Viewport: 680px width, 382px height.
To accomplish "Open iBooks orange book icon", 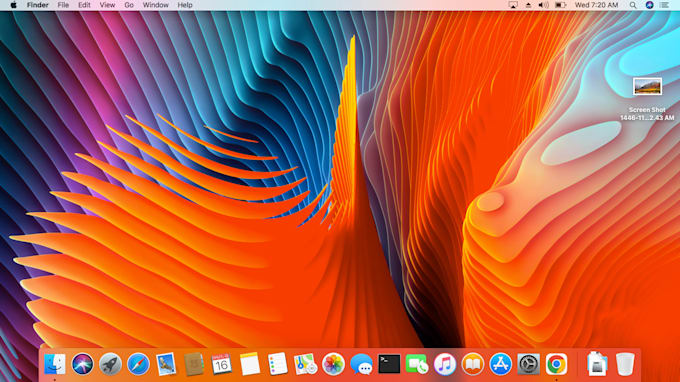I will 473,364.
